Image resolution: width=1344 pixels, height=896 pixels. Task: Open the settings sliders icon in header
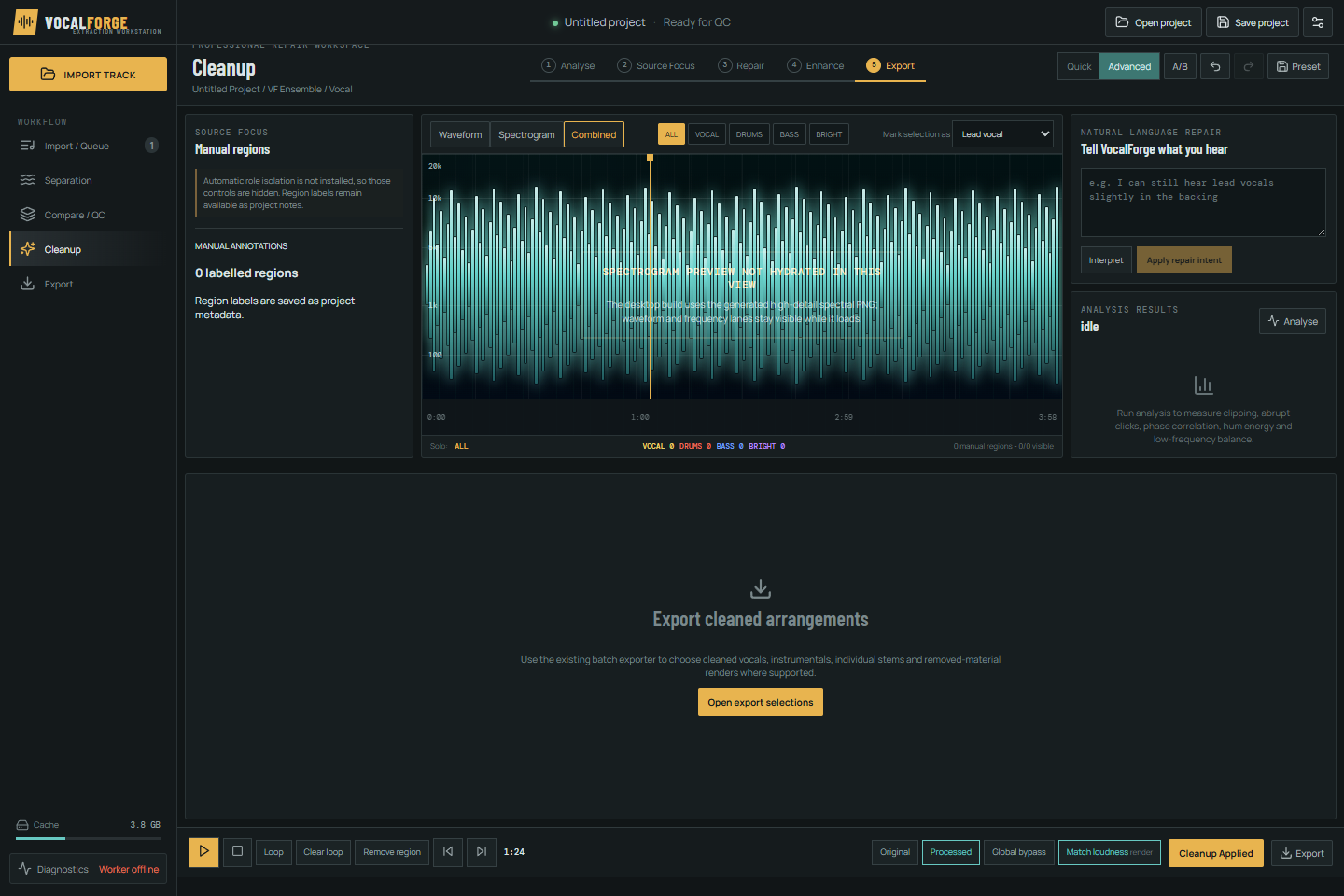(x=1318, y=22)
